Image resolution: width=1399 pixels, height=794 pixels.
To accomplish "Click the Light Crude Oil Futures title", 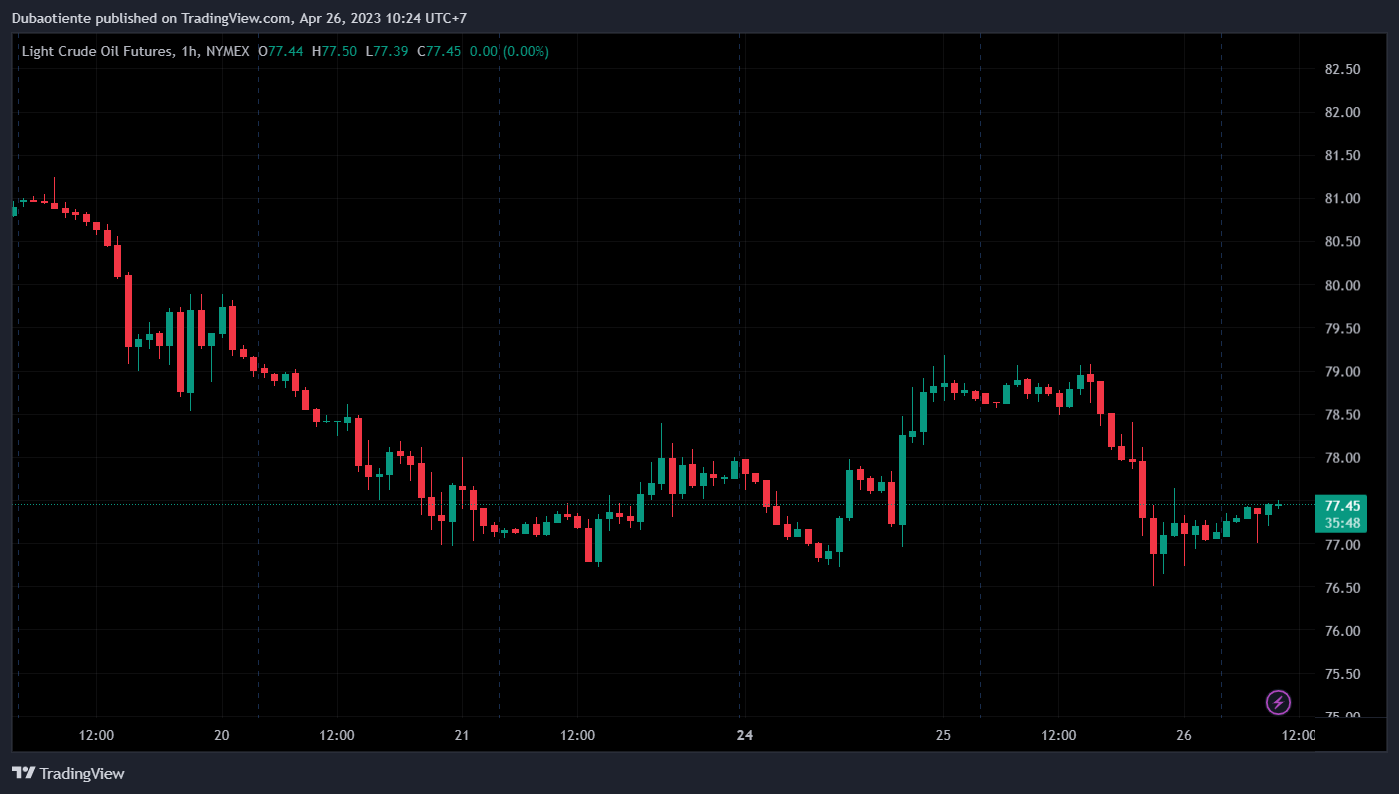I will pos(95,51).
